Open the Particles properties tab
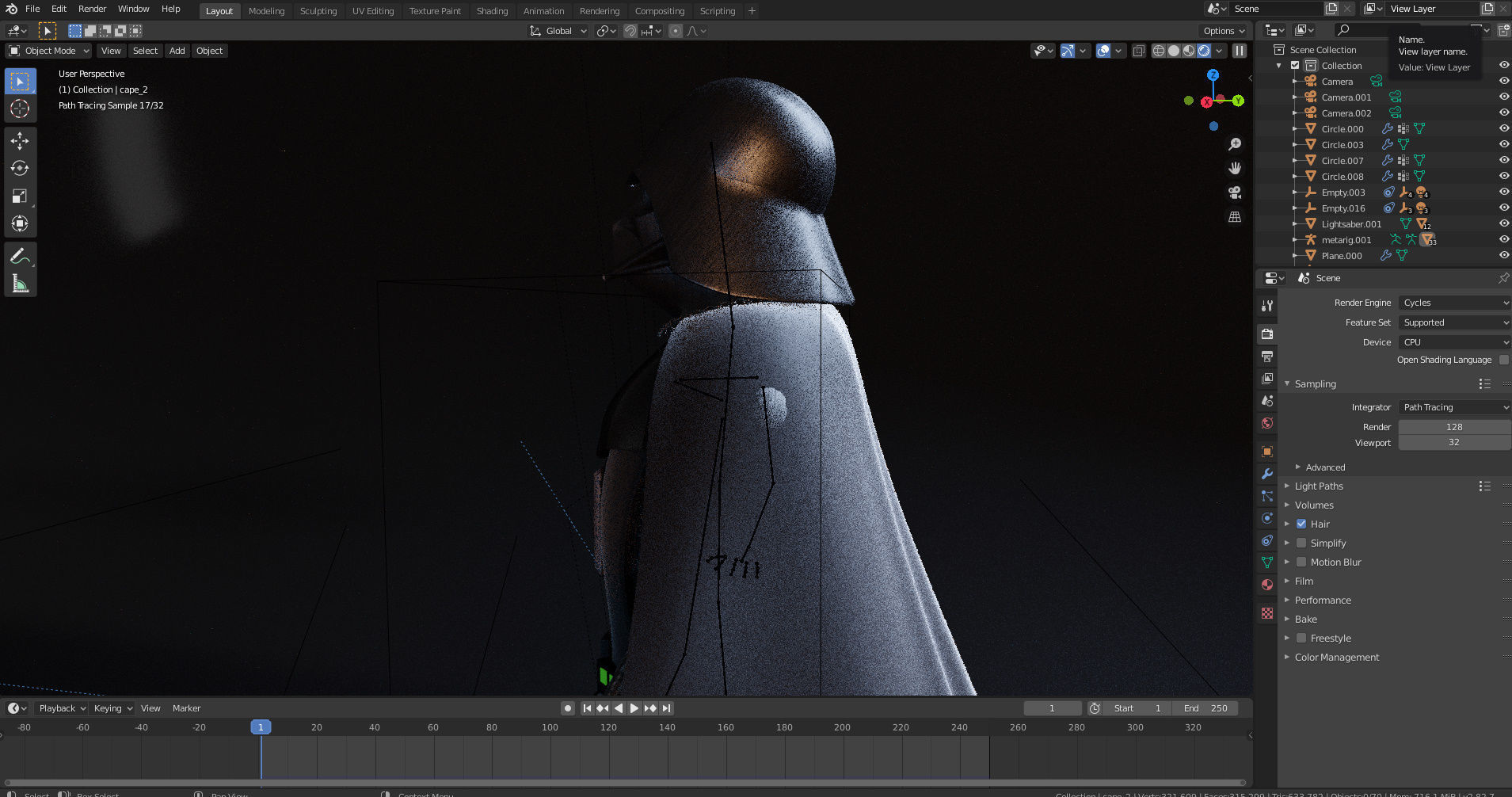Viewport: 1512px width, 797px height. click(1267, 496)
